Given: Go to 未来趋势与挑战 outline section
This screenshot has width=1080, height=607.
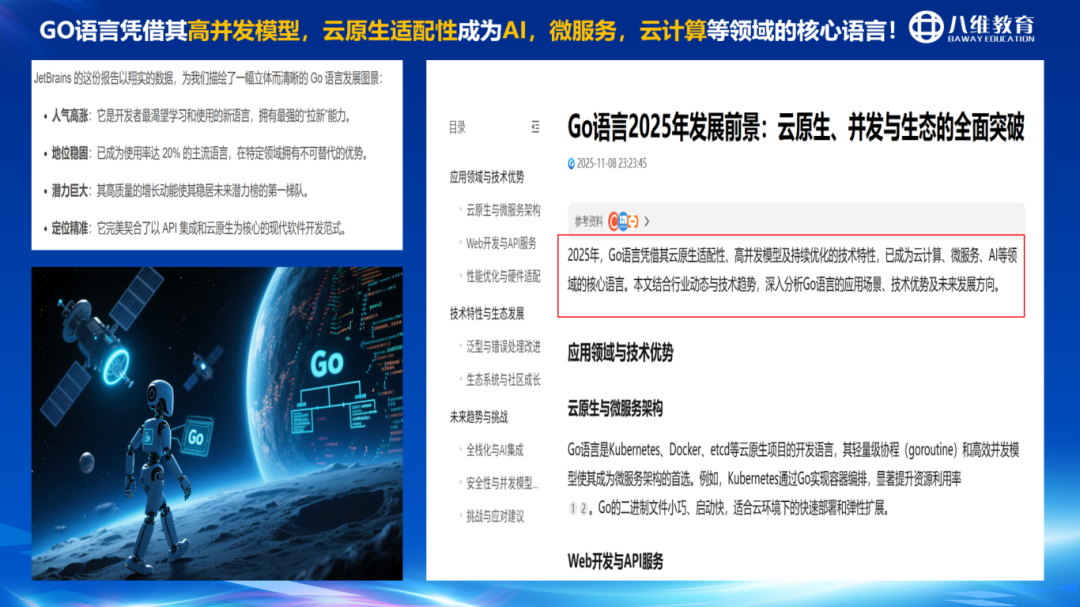Looking at the screenshot, I should (x=478, y=417).
